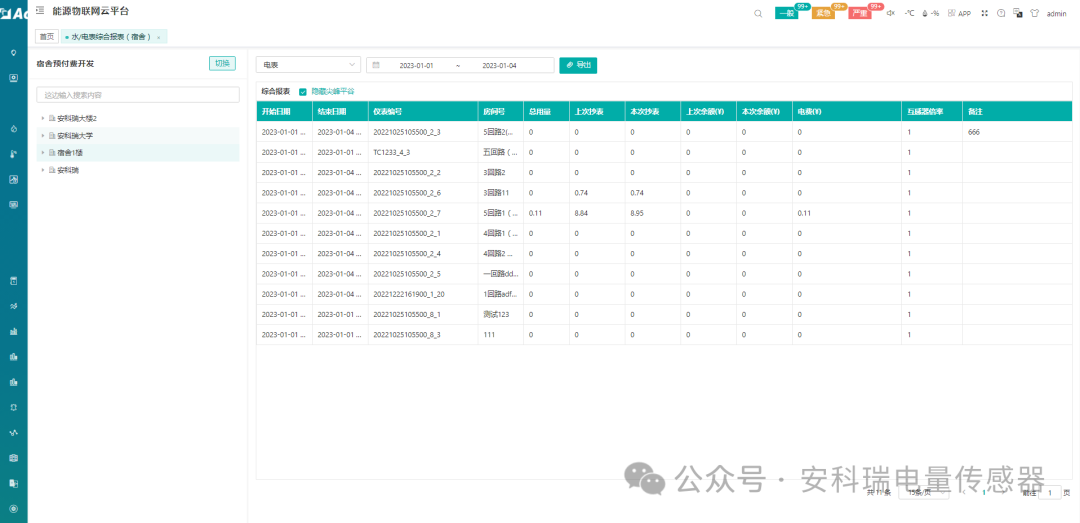Screen dimensions: 1080x523
Task: Open the target circle sidebar icon at bottom
Action: (13, 509)
